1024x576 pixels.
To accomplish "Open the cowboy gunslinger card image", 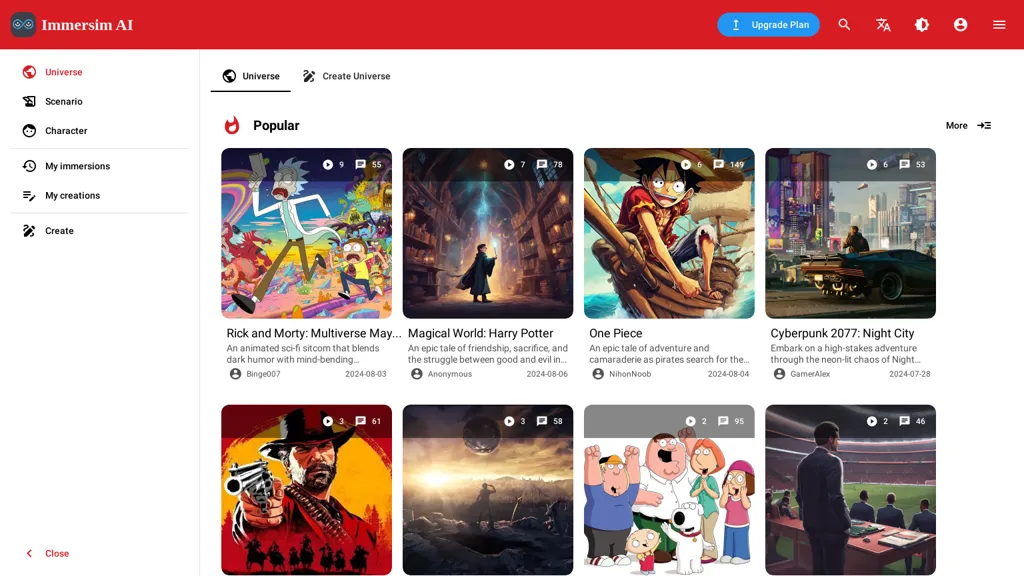I will (306, 490).
